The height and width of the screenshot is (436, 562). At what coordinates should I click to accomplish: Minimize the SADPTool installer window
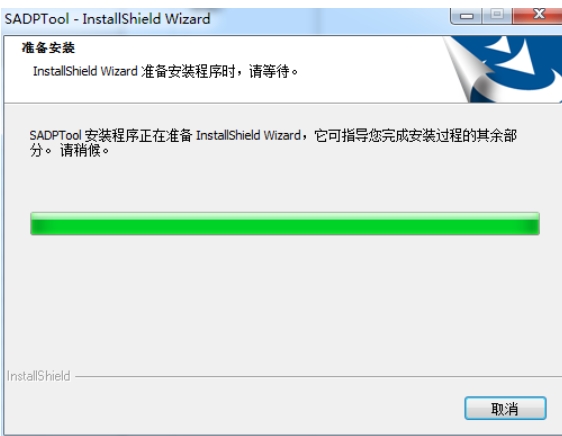[466, 15]
